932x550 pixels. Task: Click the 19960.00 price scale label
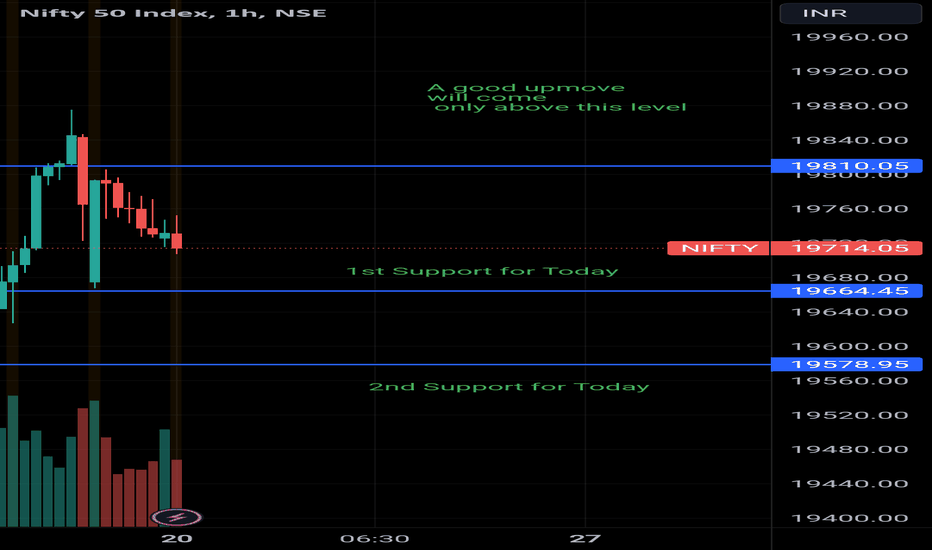tap(849, 37)
